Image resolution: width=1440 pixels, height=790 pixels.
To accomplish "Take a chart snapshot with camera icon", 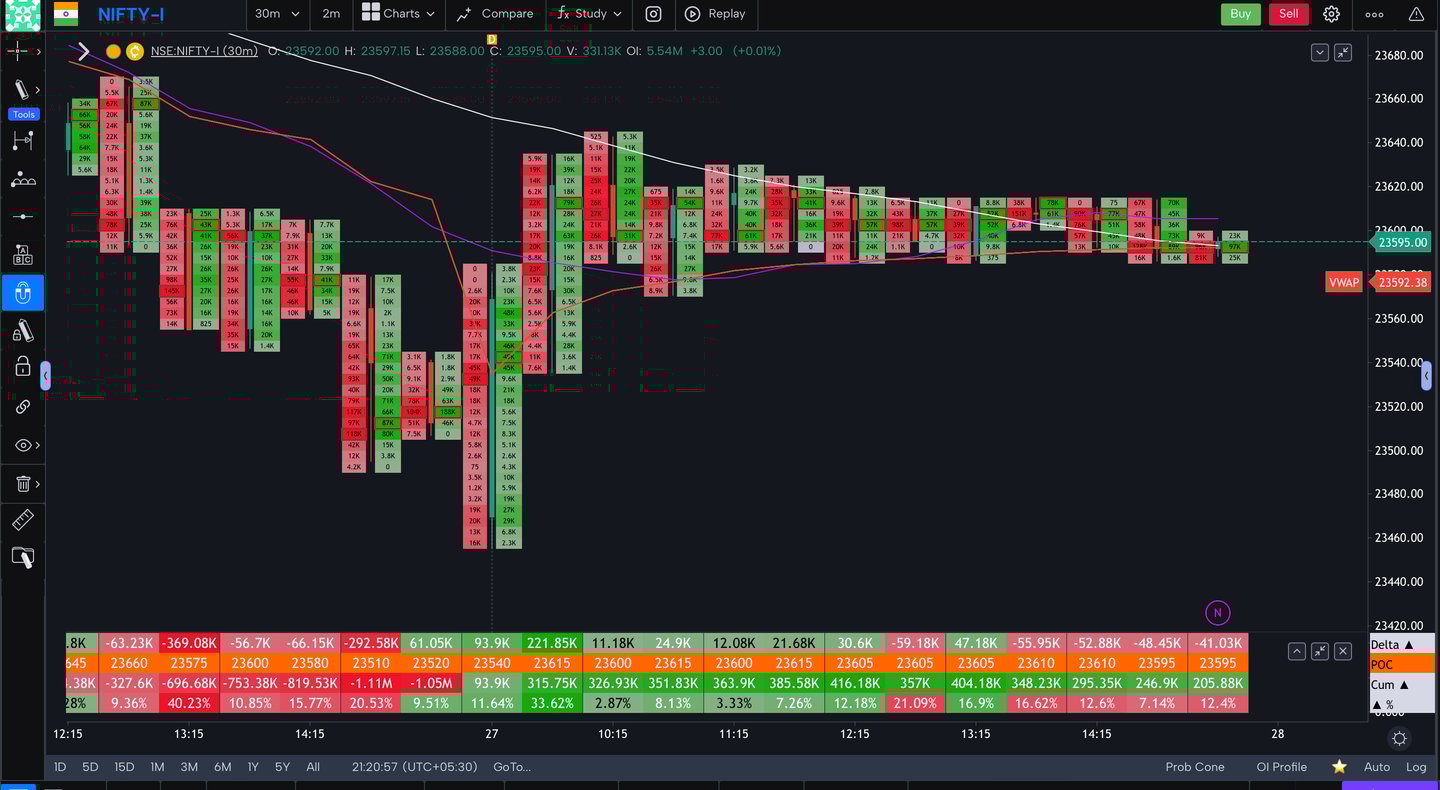I will tap(653, 14).
